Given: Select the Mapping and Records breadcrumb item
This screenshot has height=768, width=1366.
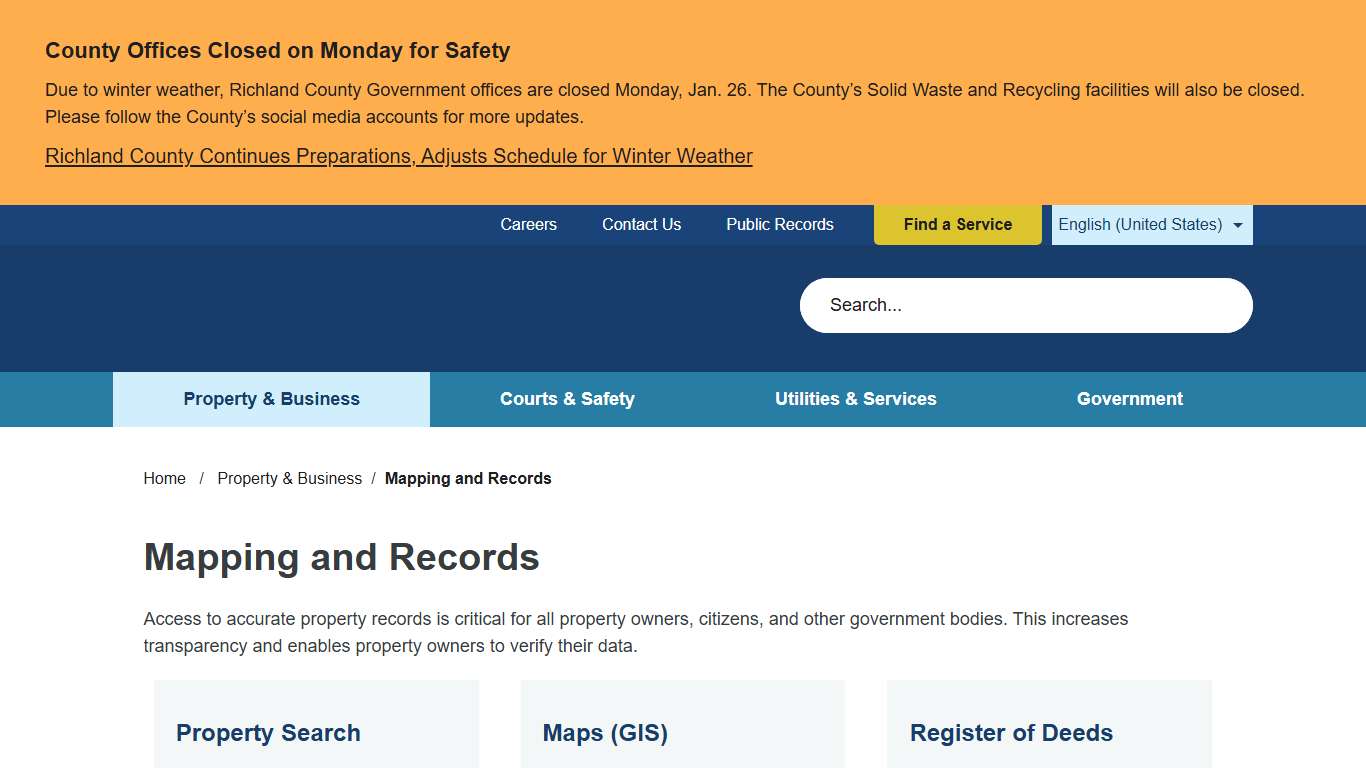Looking at the screenshot, I should [468, 478].
